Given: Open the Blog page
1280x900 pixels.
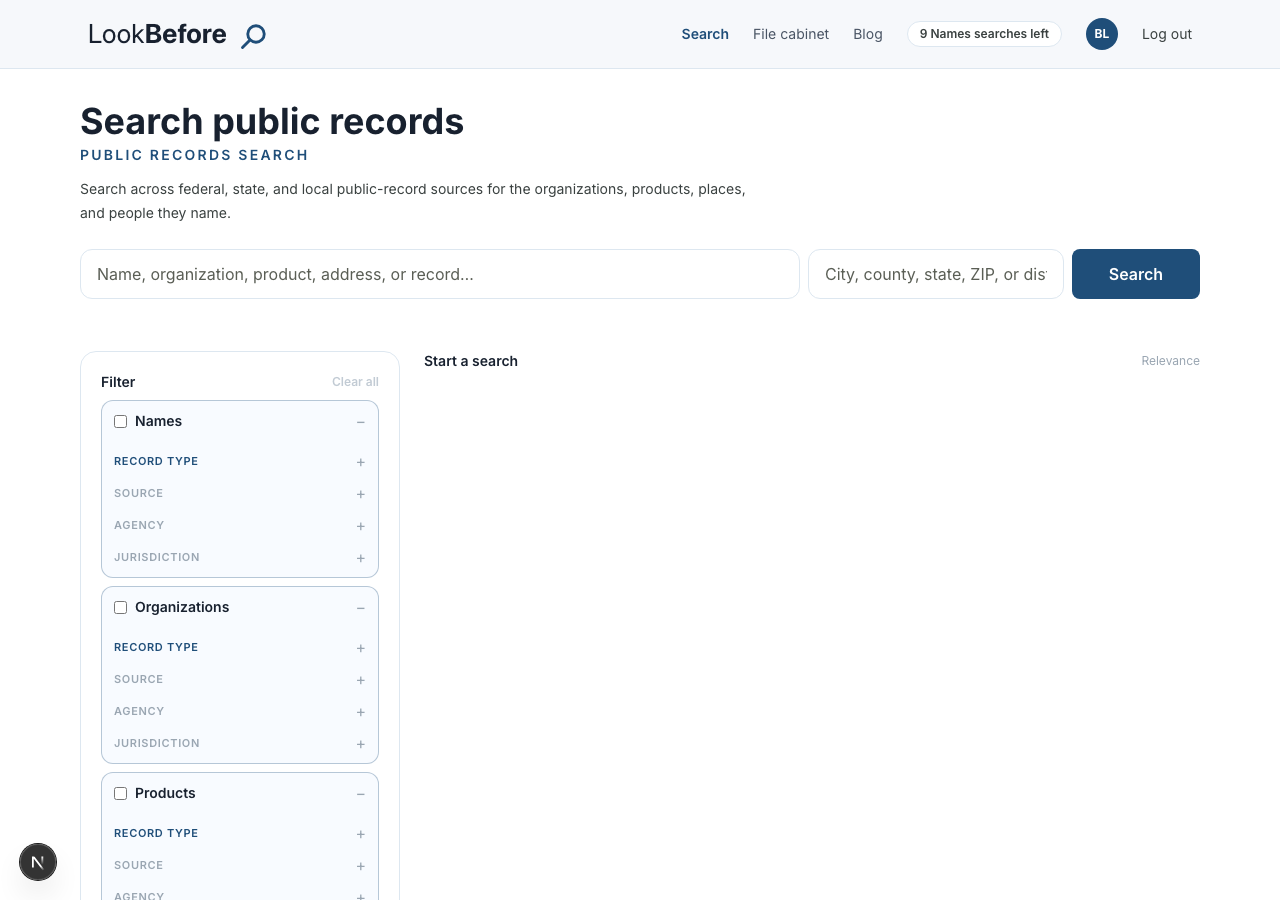Looking at the screenshot, I should pos(868,34).
